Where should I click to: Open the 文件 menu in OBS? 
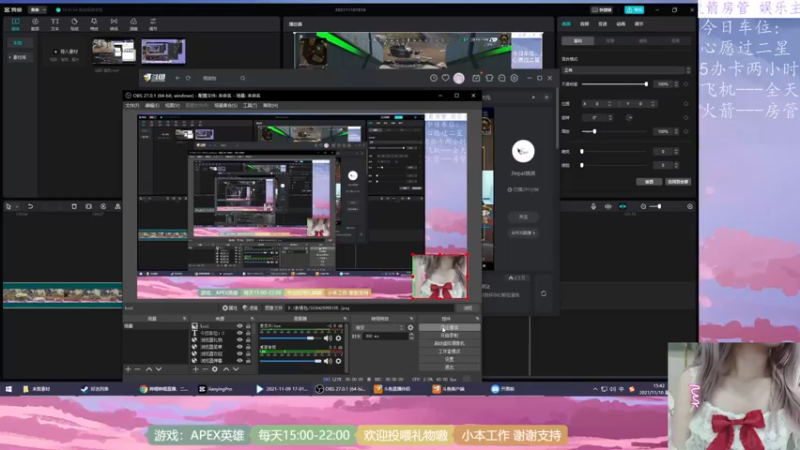pyautogui.click(x=132, y=105)
